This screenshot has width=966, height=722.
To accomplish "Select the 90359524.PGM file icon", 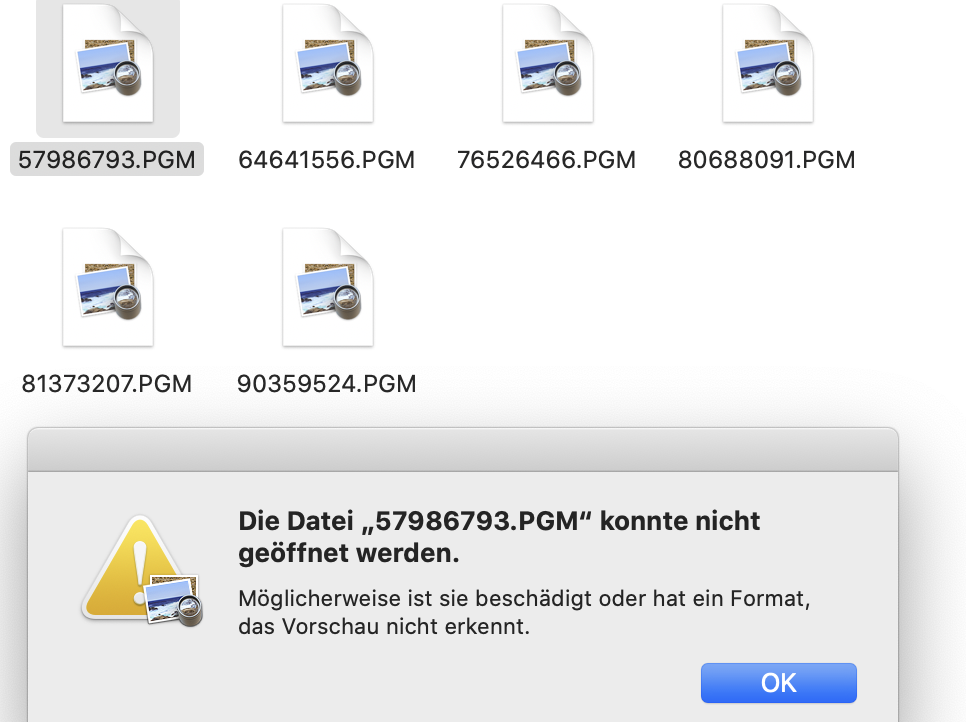I will [327, 288].
